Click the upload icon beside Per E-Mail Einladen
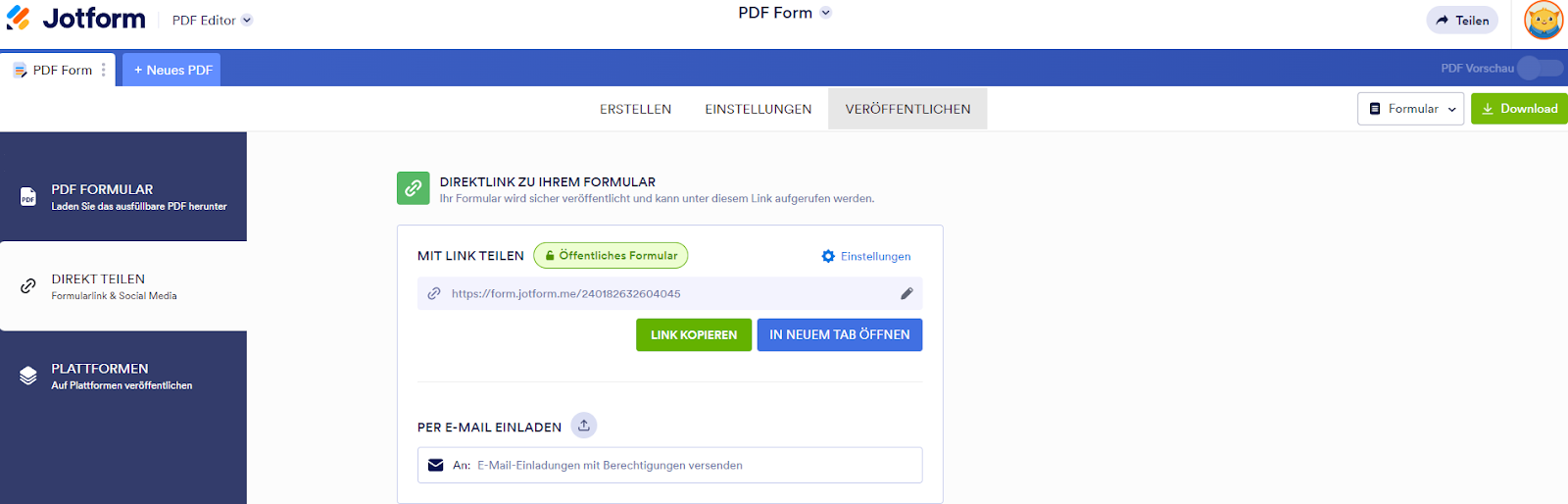 pos(584,426)
